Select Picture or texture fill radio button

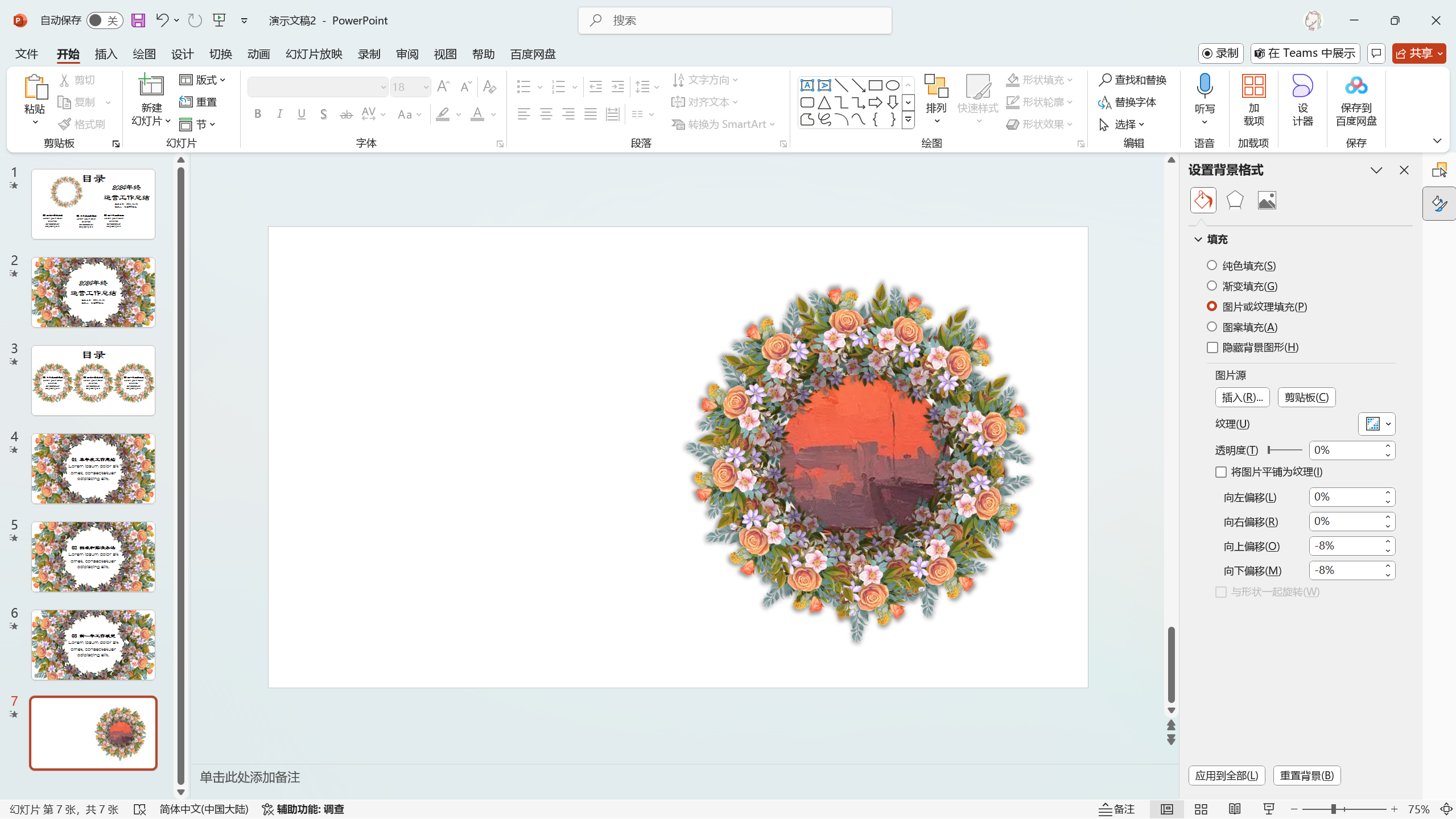tap(1212, 306)
